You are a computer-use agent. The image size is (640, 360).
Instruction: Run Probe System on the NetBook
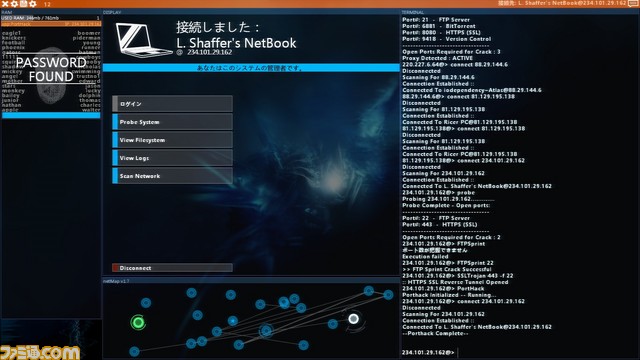click(x=173, y=122)
